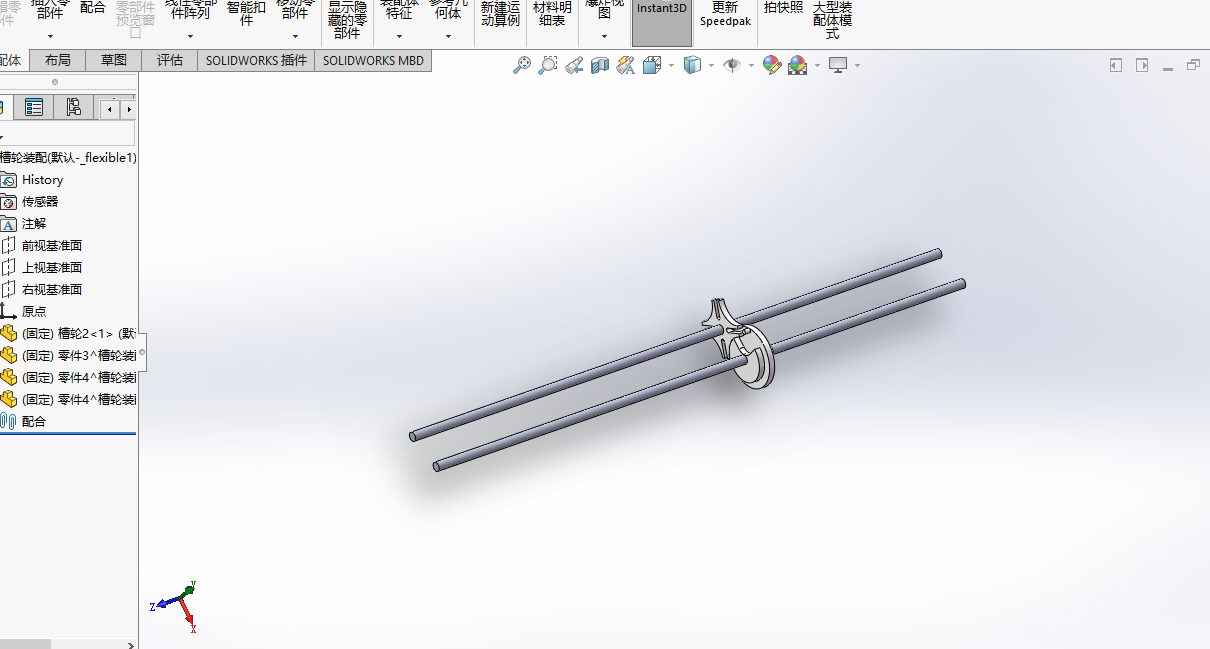Insert a 材料明细表 bill of materials
The image size is (1210, 649).
pos(552,14)
